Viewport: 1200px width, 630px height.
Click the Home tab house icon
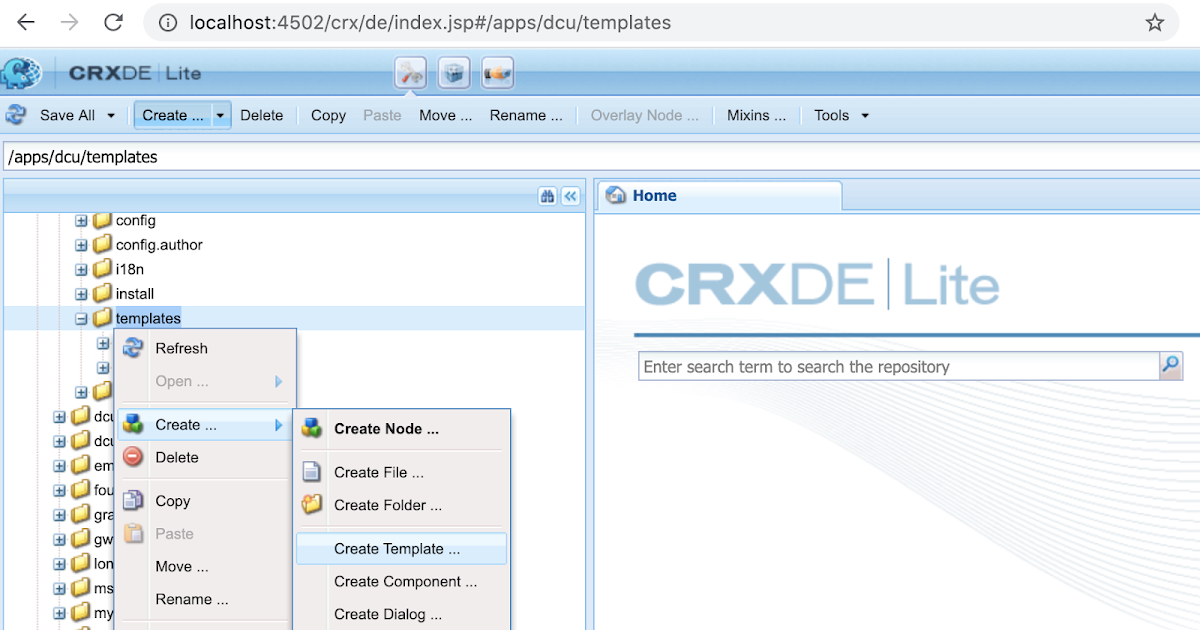pos(617,196)
